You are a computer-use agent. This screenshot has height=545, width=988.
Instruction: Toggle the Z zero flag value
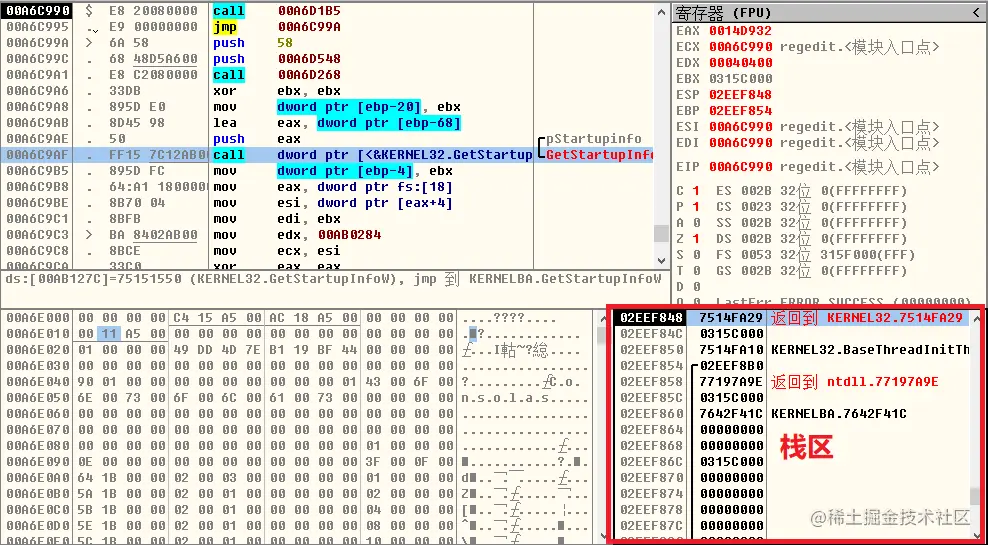[x=696, y=239]
